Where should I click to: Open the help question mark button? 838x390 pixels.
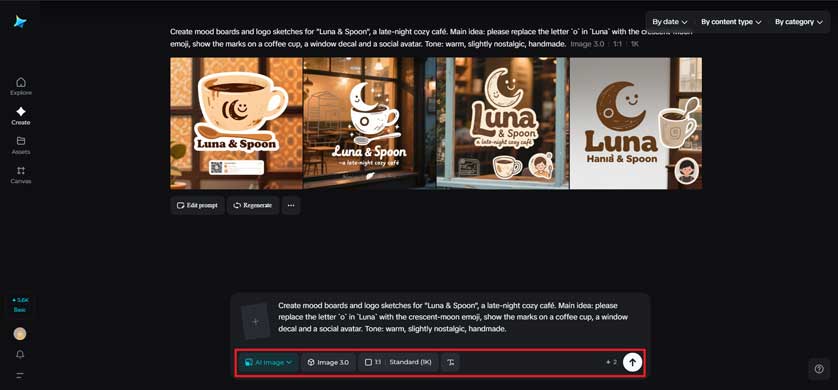pos(819,369)
